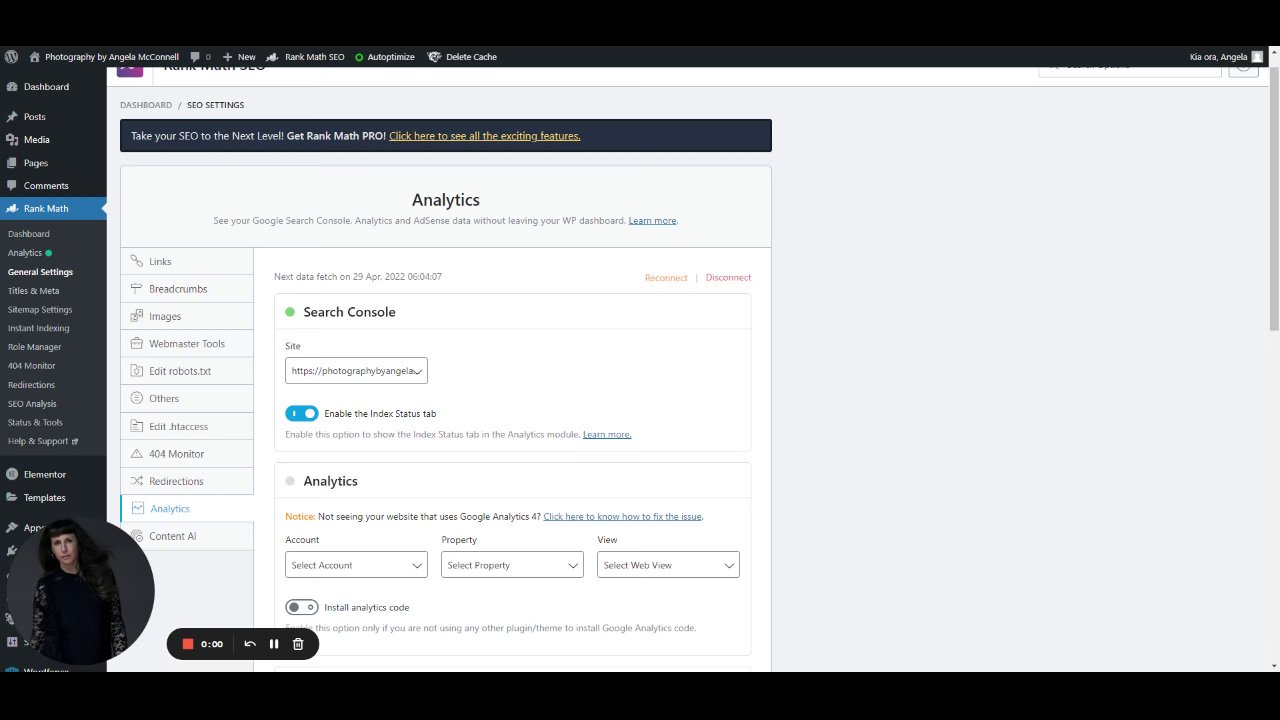Toggle Enable the Index Status tab
1280x720 pixels.
pos(302,414)
